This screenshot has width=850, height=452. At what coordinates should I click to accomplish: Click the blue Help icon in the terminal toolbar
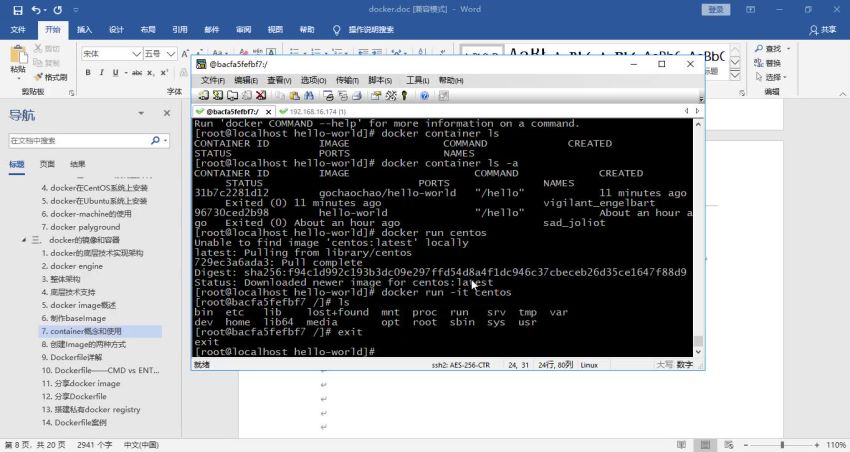[x=424, y=96]
